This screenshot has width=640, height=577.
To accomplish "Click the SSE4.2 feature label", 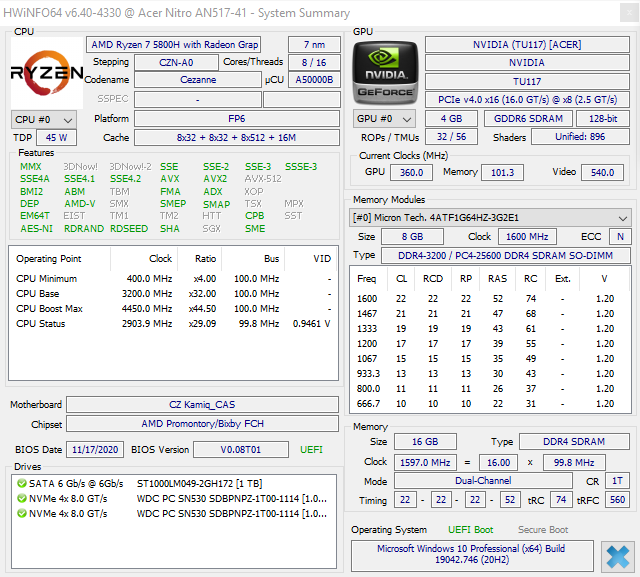I will [x=125, y=179].
